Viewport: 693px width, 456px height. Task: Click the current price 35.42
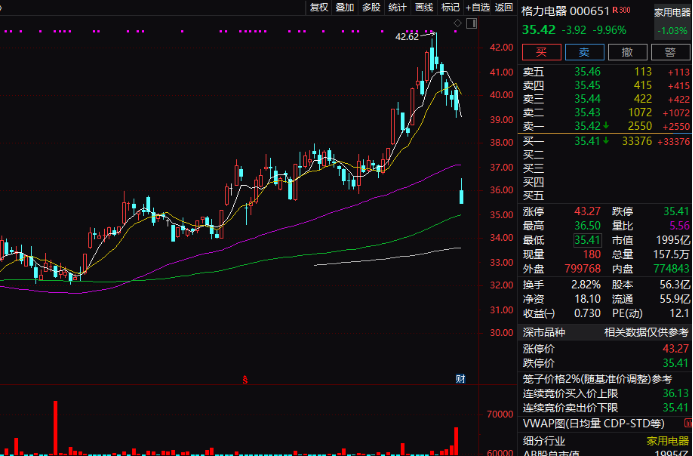(538, 30)
